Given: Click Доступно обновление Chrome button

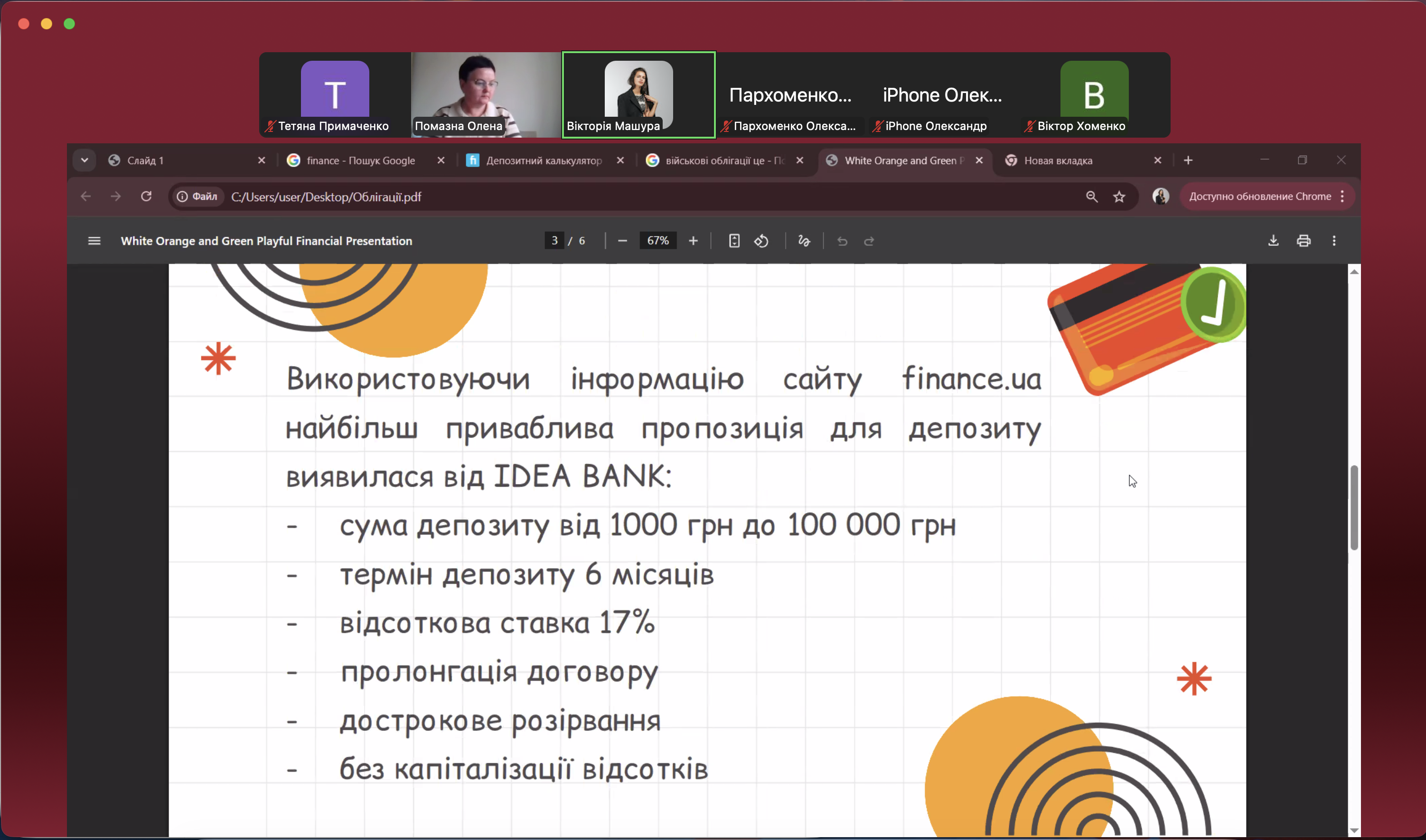Looking at the screenshot, I should (1259, 196).
